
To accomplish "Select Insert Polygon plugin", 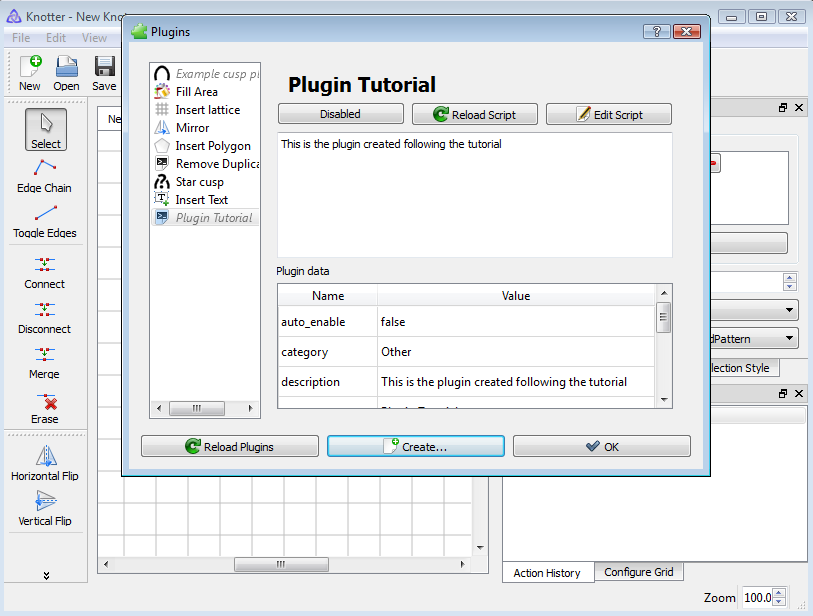I will [206, 146].
